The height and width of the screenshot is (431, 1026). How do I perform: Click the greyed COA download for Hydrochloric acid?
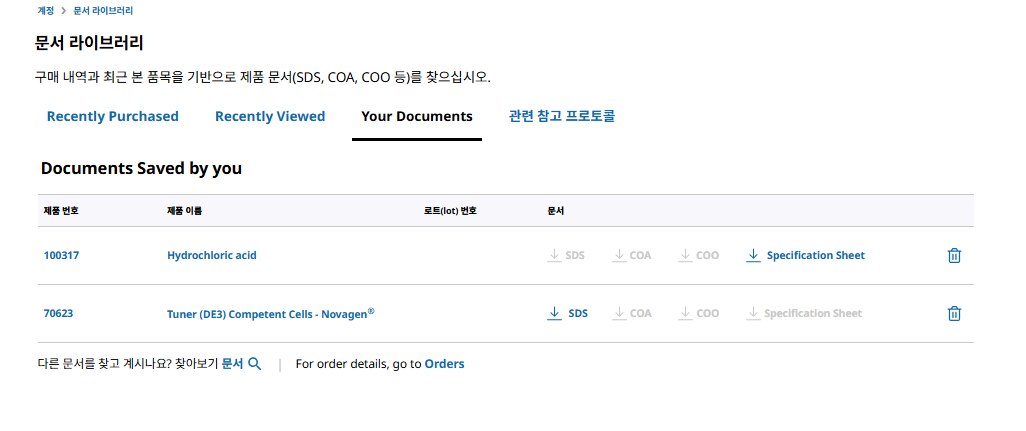[x=632, y=255]
